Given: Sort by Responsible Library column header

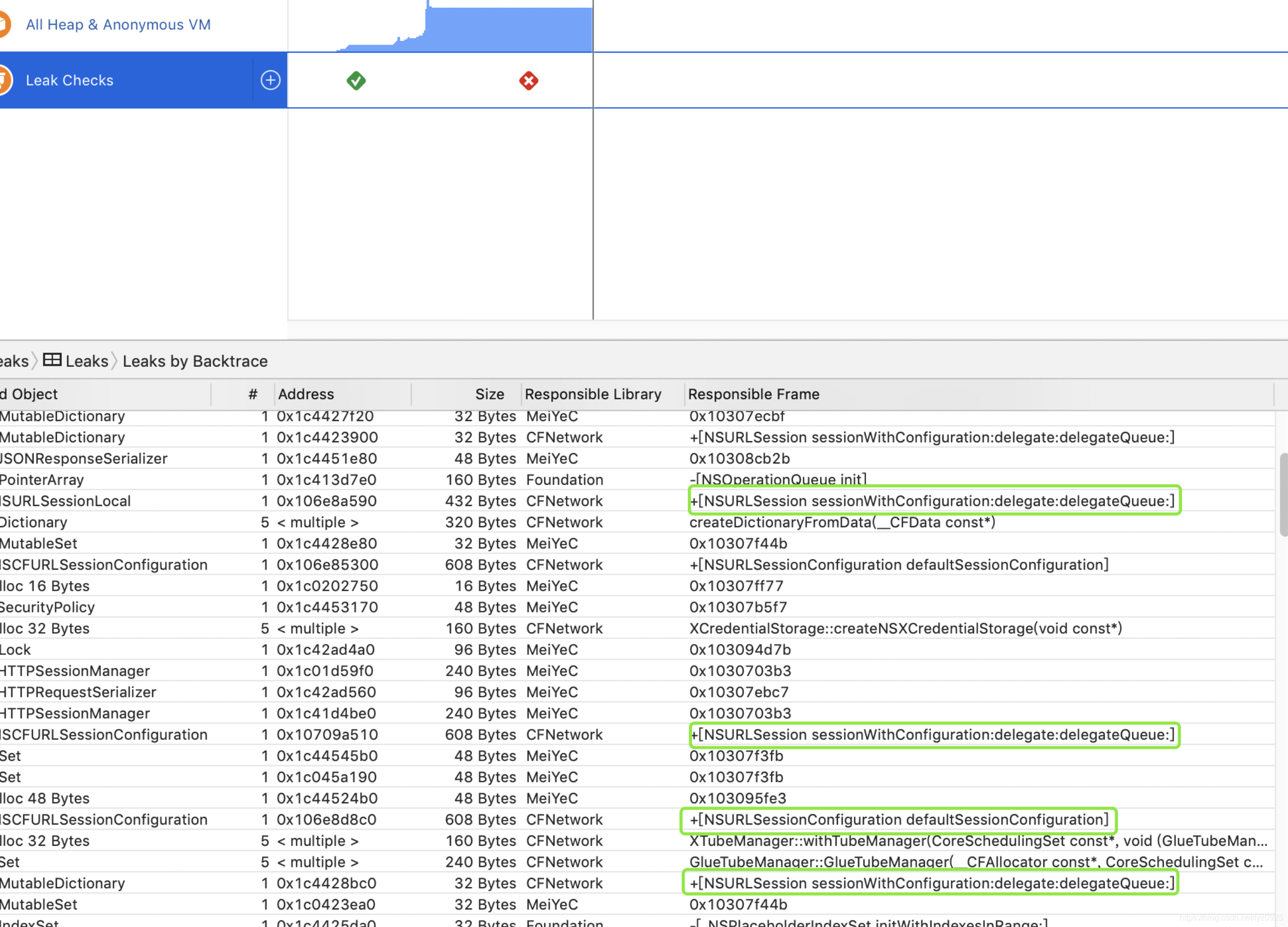Looking at the screenshot, I should pyautogui.click(x=593, y=394).
